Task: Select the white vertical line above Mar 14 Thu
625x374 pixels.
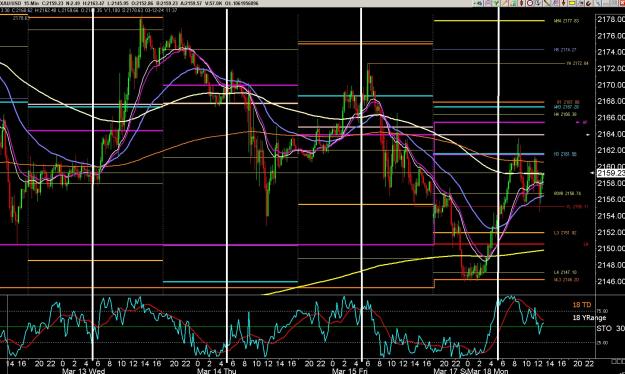Action: pyautogui.click(x=227, y=183)
